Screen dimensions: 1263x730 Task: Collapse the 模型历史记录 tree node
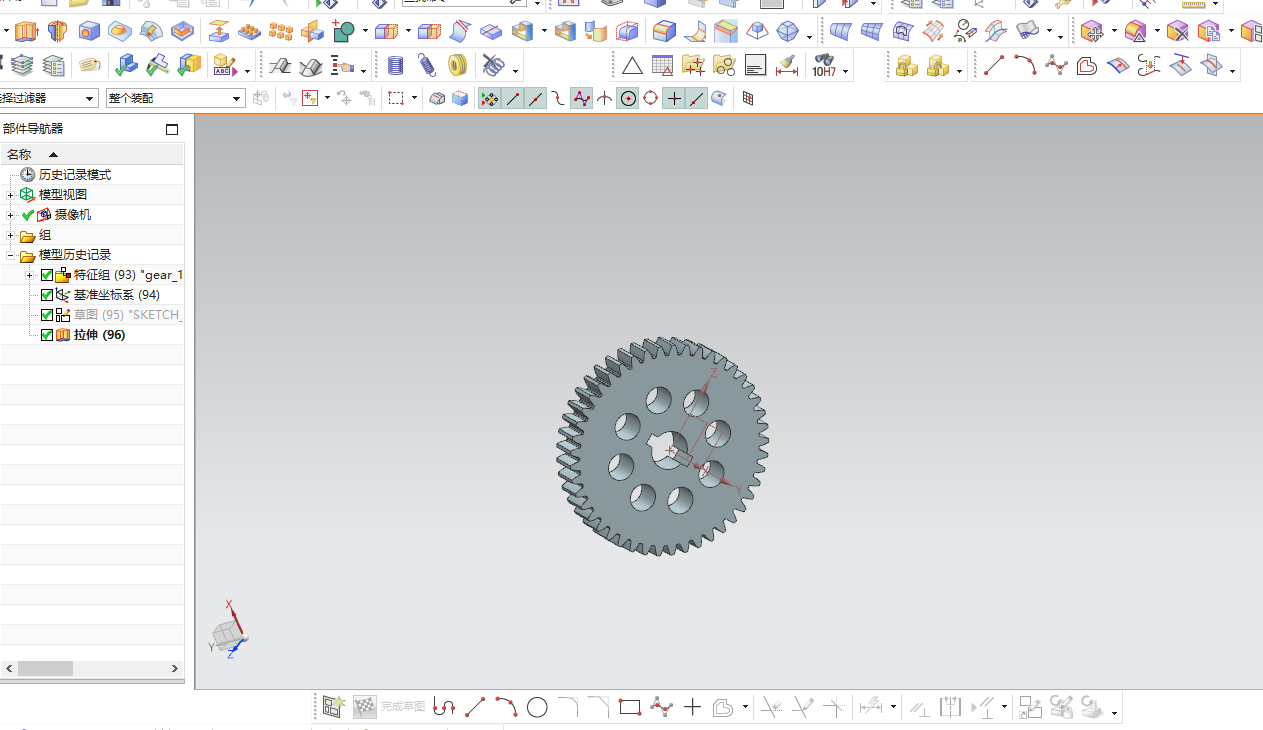[11, 256]
